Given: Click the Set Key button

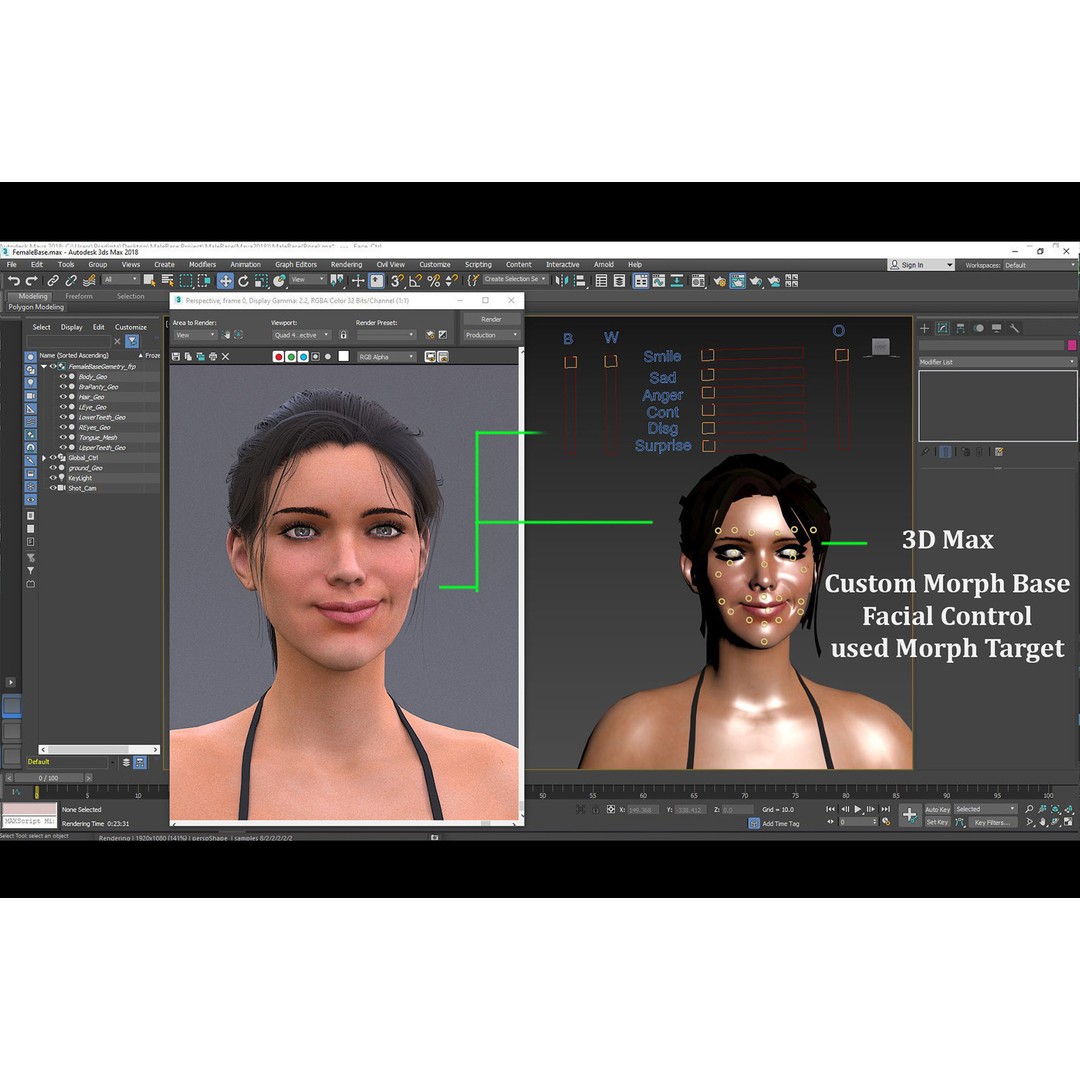Looking at the screenshot, I should 937,822.
